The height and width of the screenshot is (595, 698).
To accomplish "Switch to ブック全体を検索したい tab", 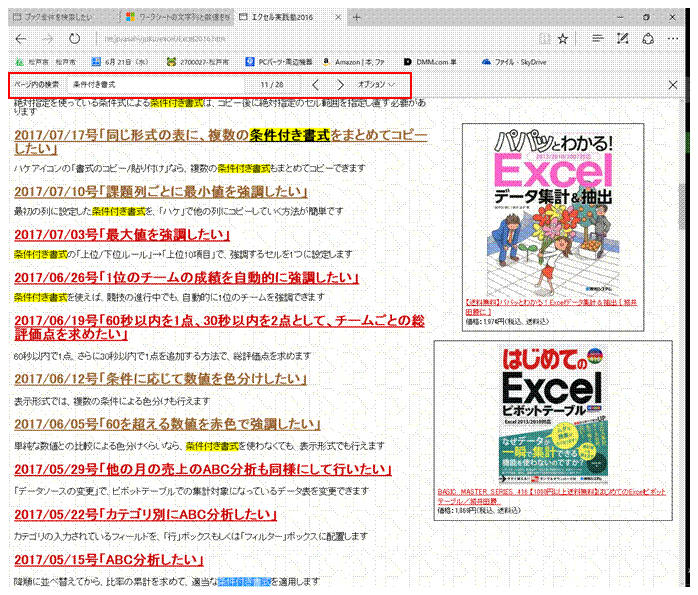I will (x=62, y=17).
